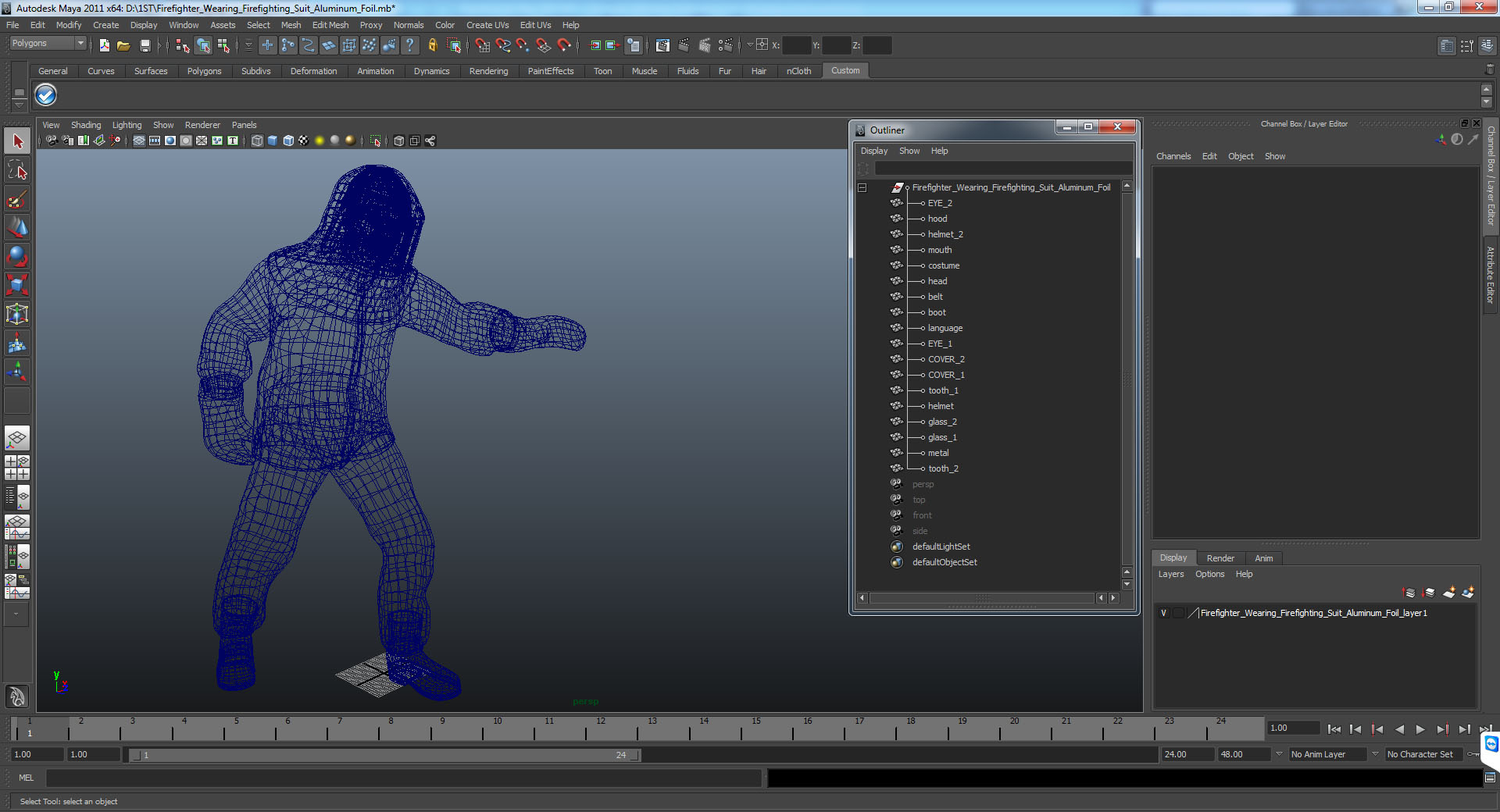
Task: Switch to the four-view layout
Action: (x=17, y=467)
